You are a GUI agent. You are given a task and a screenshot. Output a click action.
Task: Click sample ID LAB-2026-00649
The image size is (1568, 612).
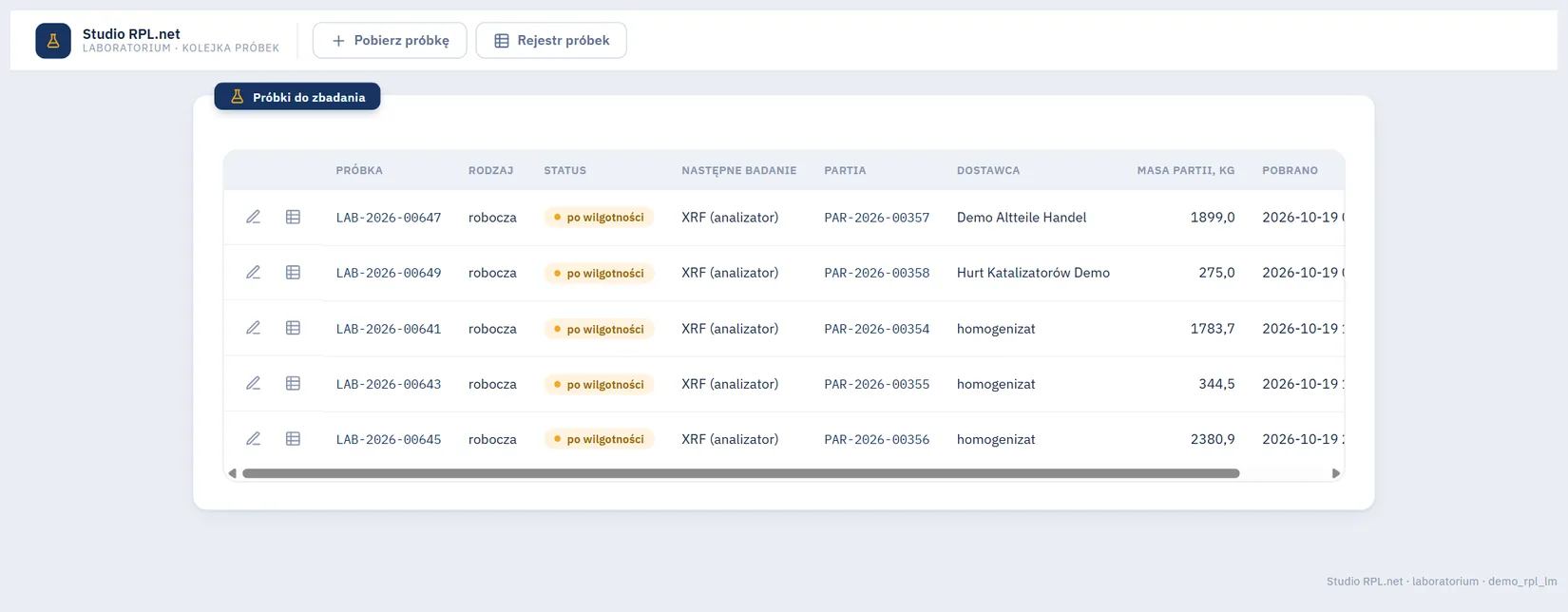pos(389,273)
